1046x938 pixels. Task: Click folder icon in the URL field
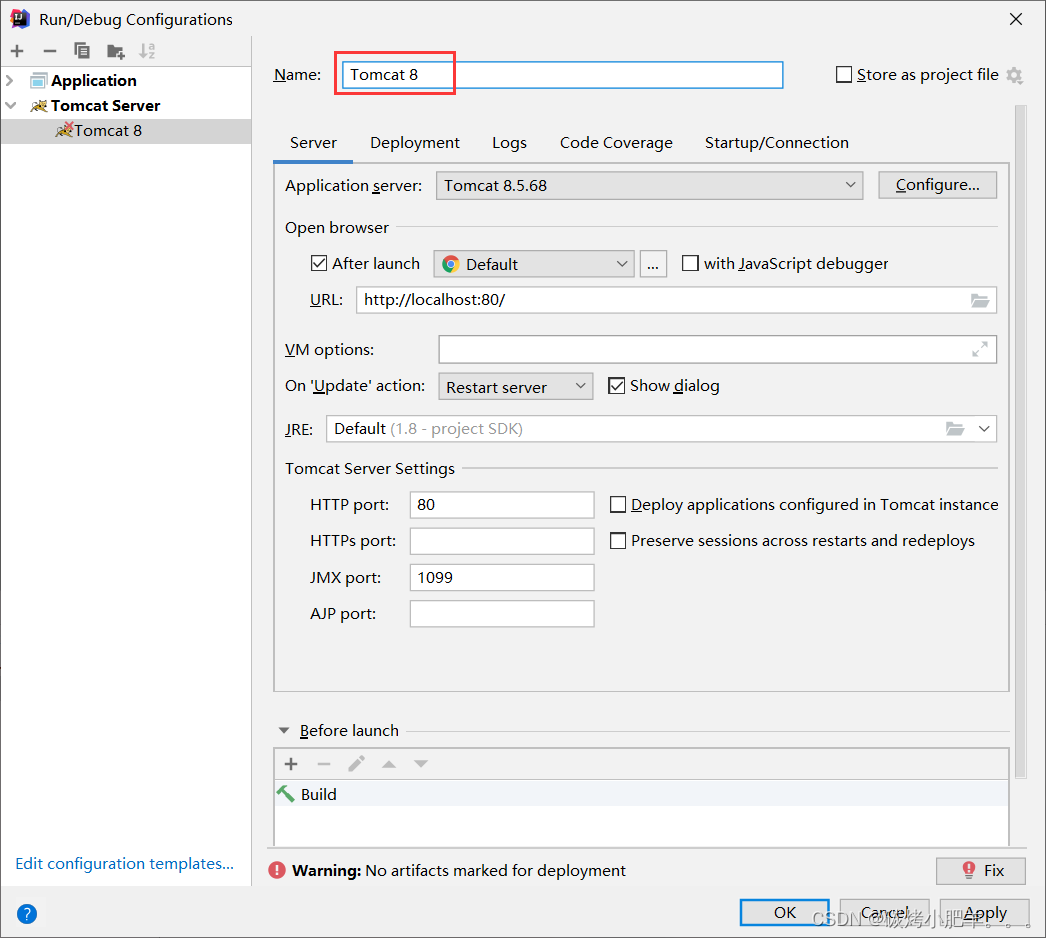[x=979, y=300]
